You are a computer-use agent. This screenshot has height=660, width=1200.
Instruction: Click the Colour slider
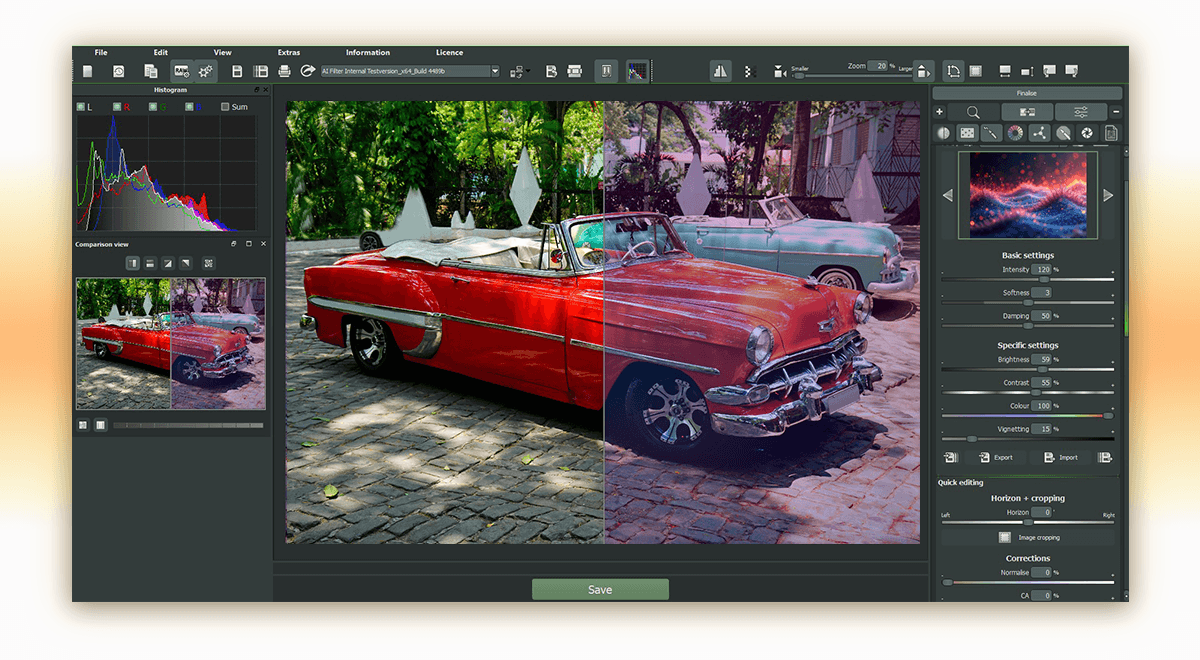tap(1028, 415)
